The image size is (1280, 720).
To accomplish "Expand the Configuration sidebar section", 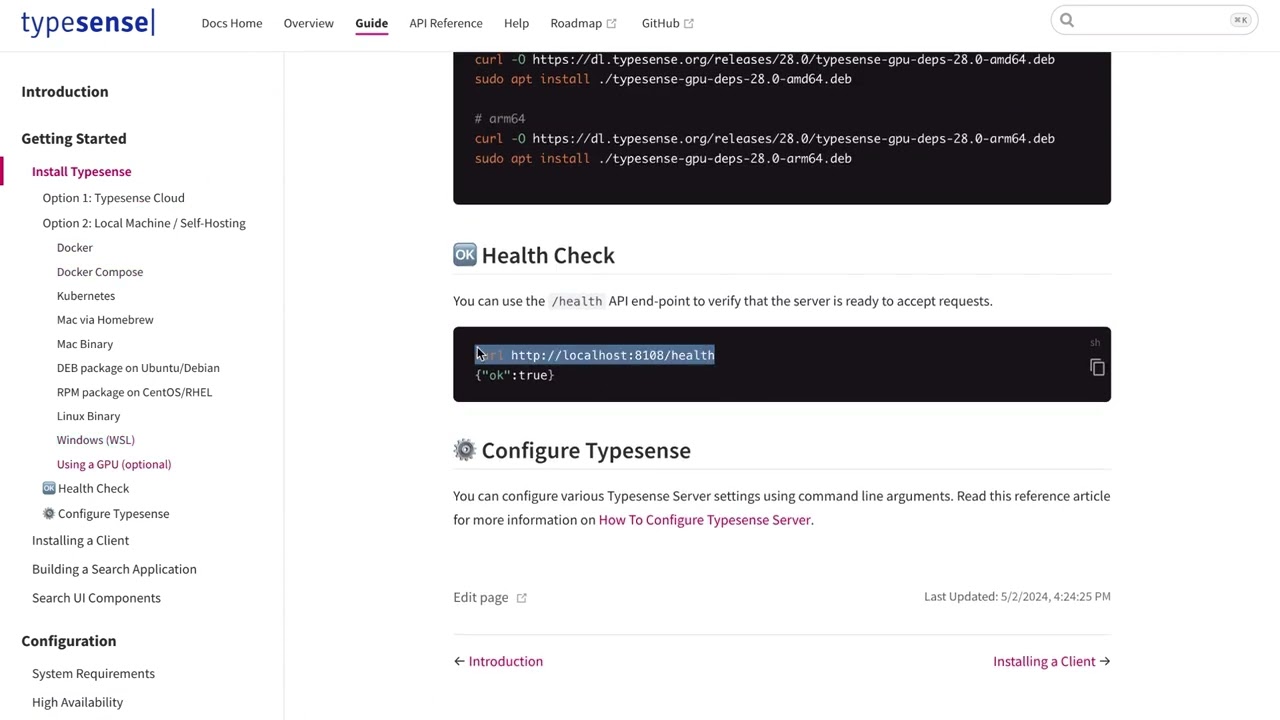I will click(x=69, y=641).
